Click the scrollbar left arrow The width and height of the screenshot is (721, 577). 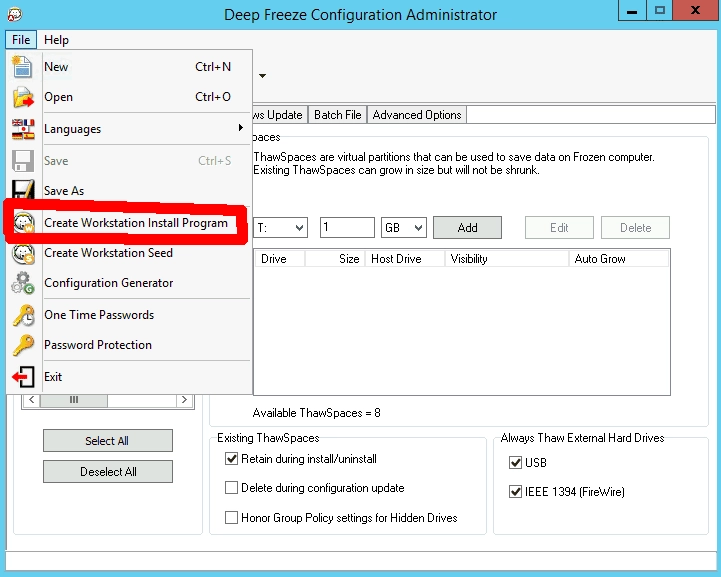31,400
